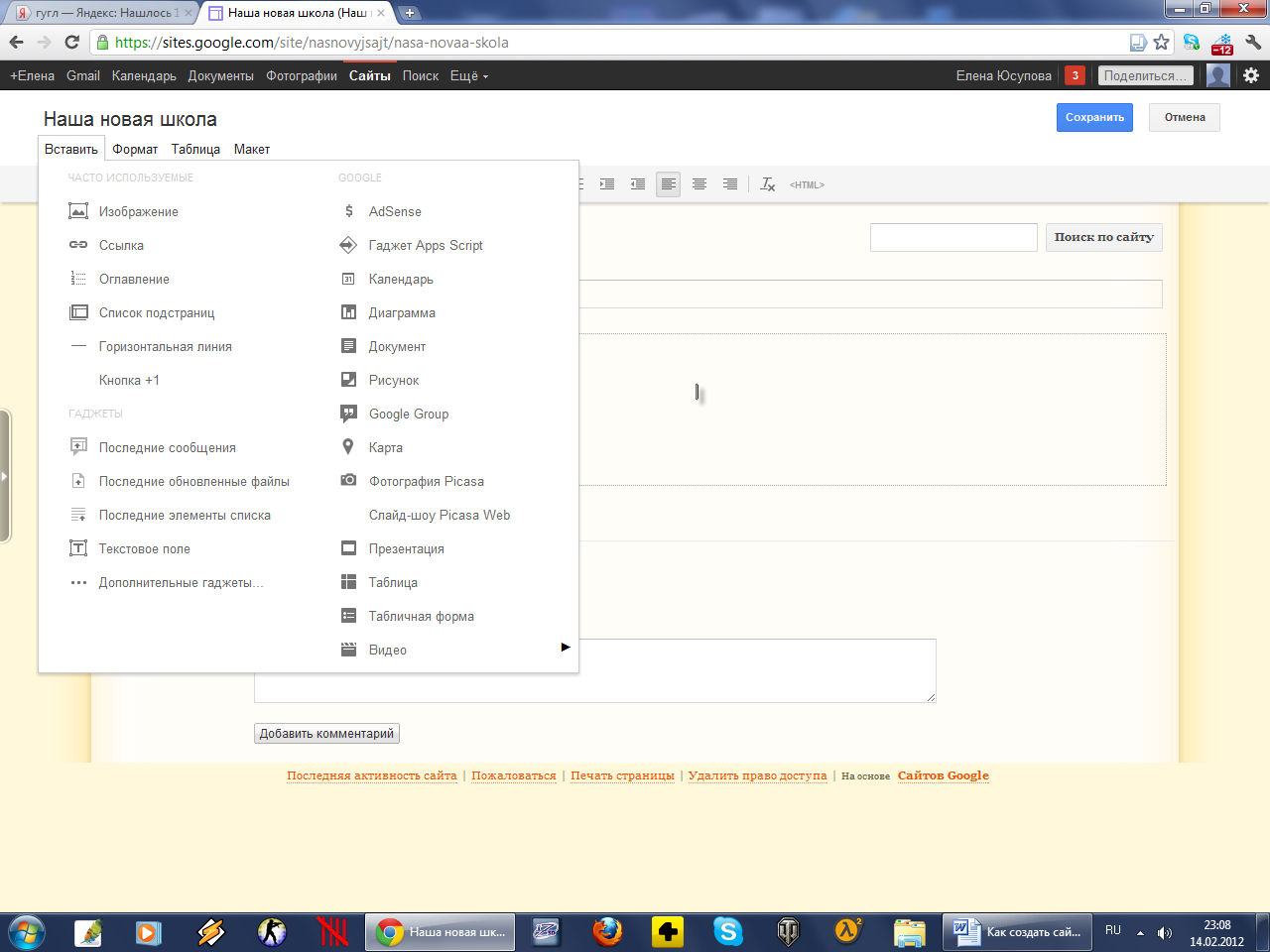Click the Видео clapperboard icon
Image resolution: width=1270 pixels, height=952 pixels.
[348, 650]
